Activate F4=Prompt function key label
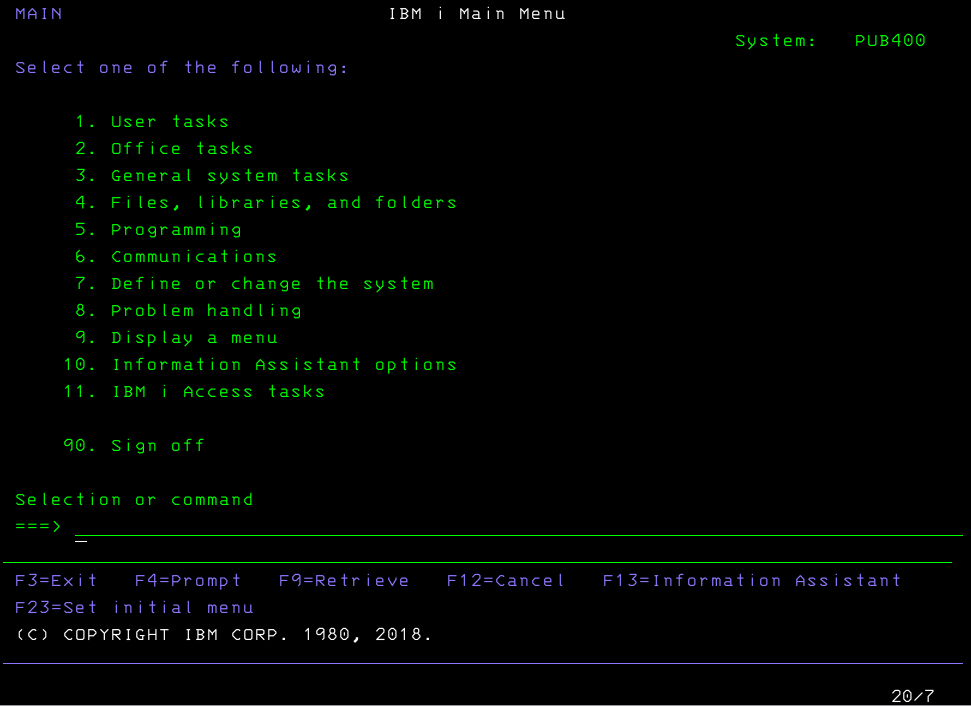The image size is (971, 707). [188, 581]
